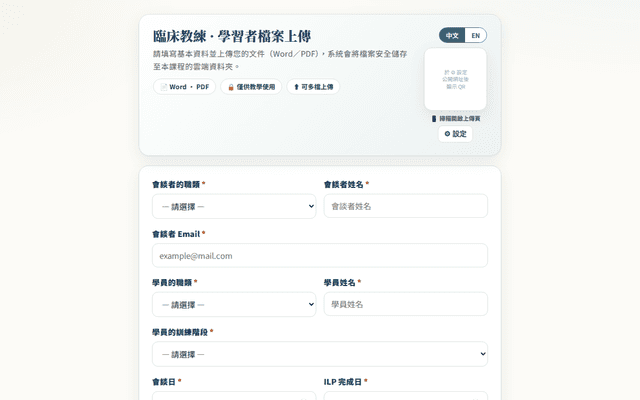This screenshot has width=640, height=400.
Task: Click the 學員姓名 input field
Action: coord(406,304)
